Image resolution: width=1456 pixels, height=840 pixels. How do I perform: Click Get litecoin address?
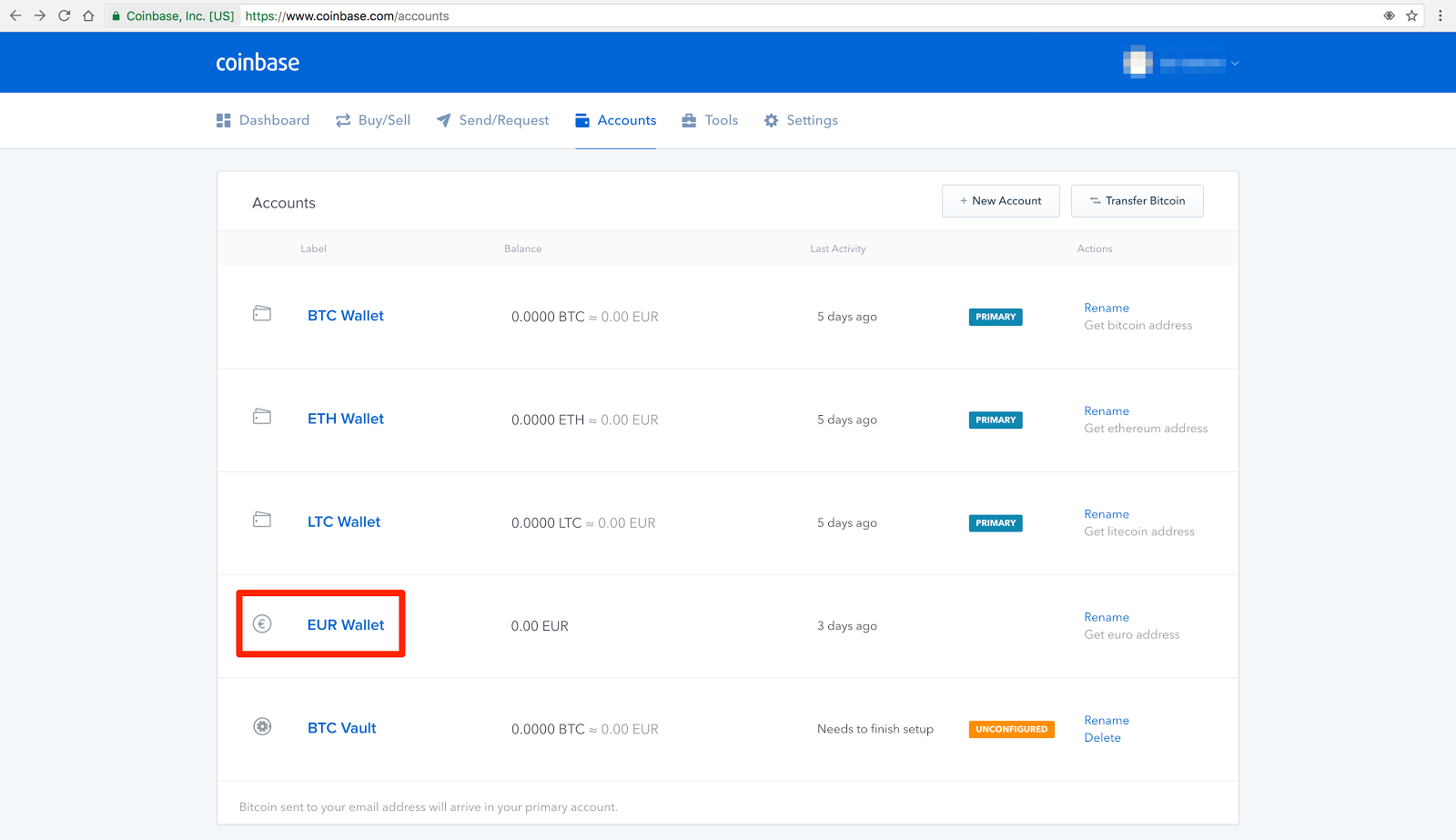(1139, 531)
